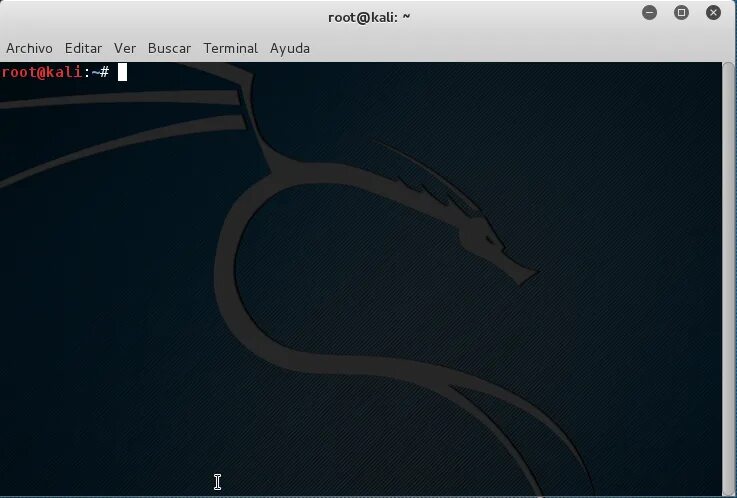
Task: Click the root@kali prompt text
Action: point(55,72)
